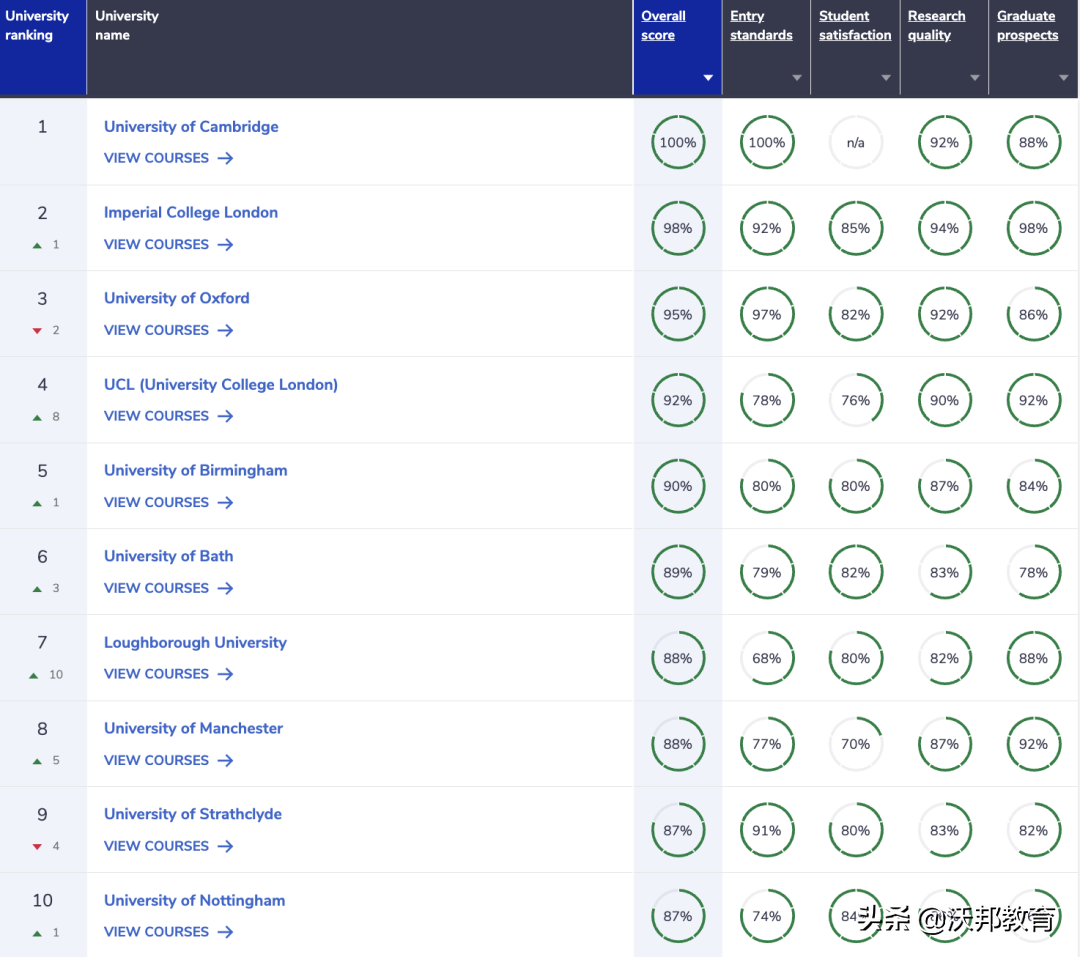1080x957 pixels.
Task: Click Strathclyde's 91% entry standards circle
Action: tap(767, 830)
